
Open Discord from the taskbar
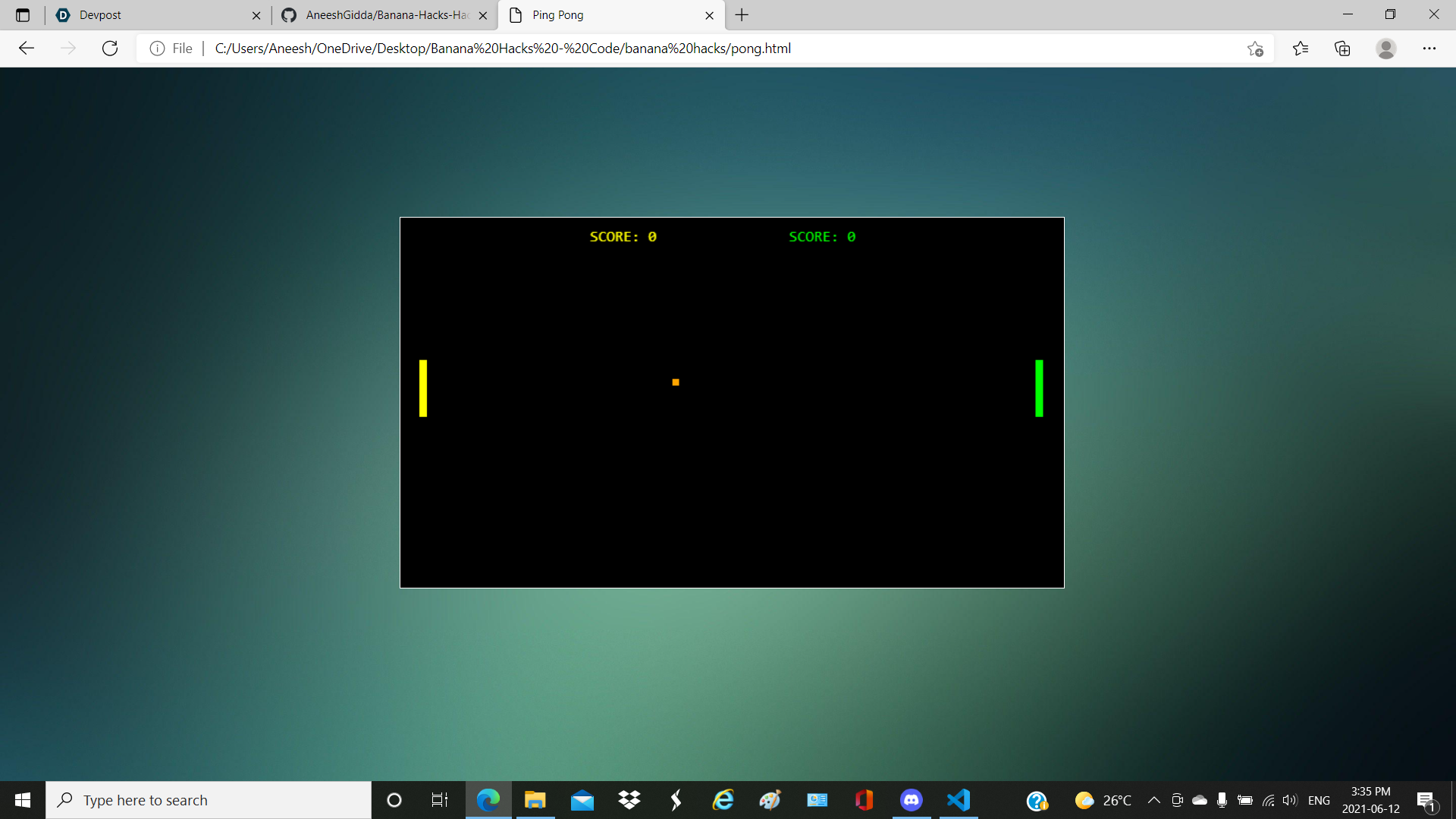coord(911,800)
